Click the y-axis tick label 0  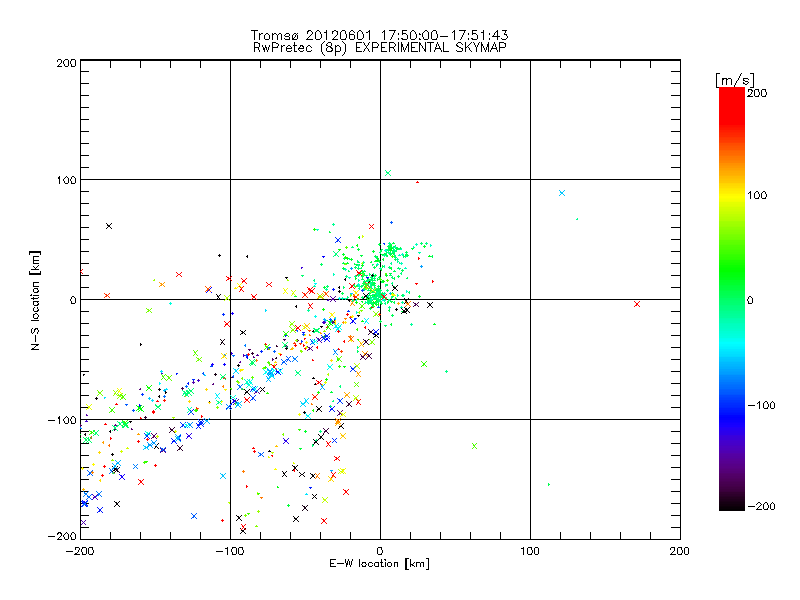pyautogui.click(x=73, y=300)
